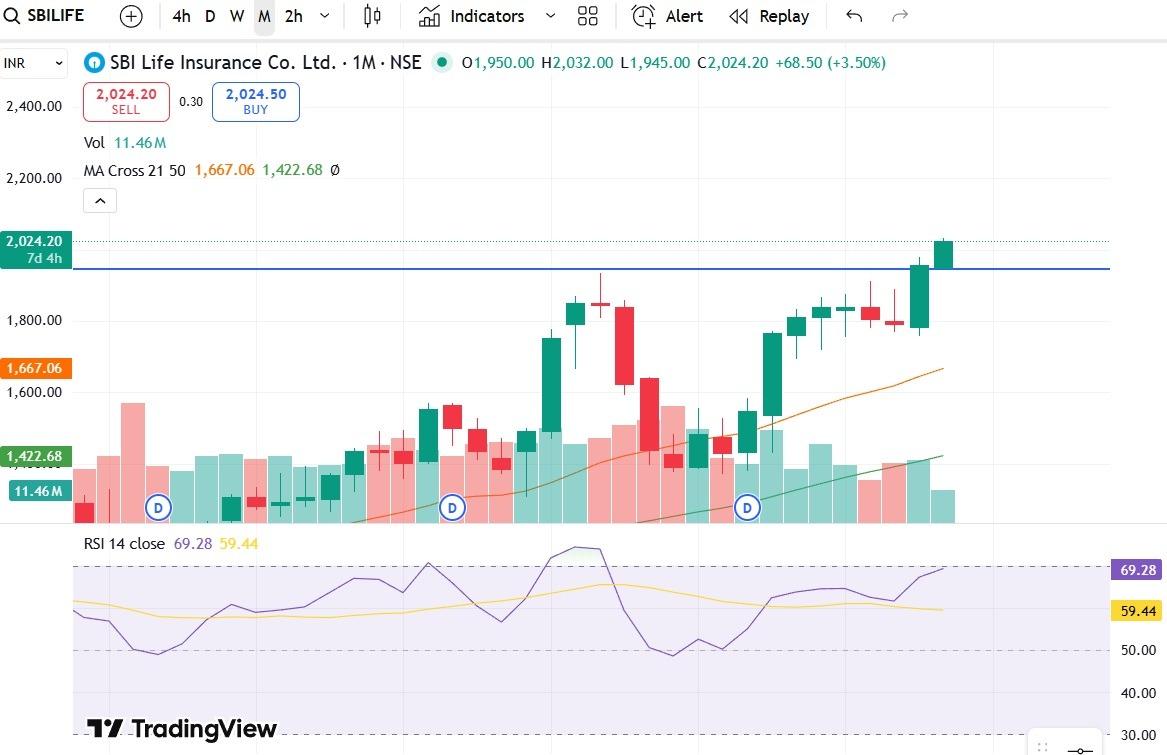Click the green 1,422.68 MA price label
This screenshot has width=1167, height=755.
(36, 456)
